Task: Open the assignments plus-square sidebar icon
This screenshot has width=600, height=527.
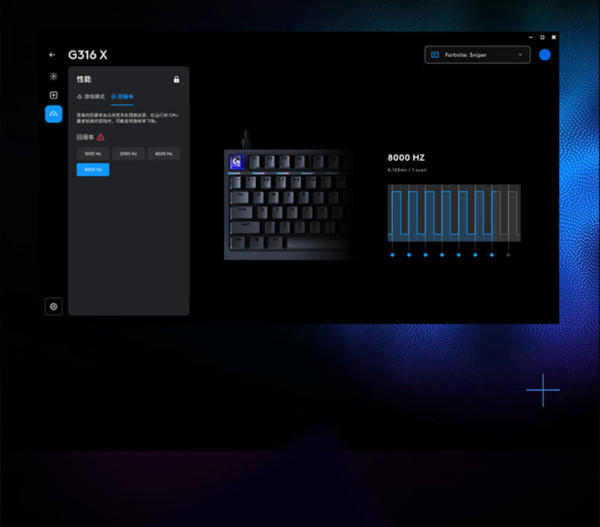Action: pos(54,95)
